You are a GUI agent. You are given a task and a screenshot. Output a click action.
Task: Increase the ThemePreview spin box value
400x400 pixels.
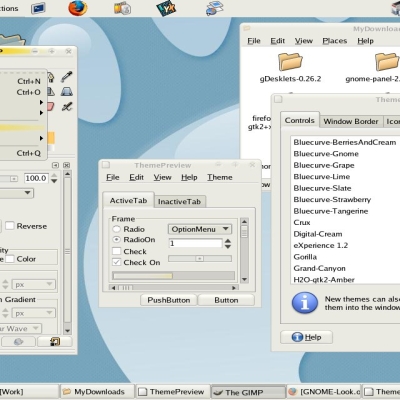(228, 241)
